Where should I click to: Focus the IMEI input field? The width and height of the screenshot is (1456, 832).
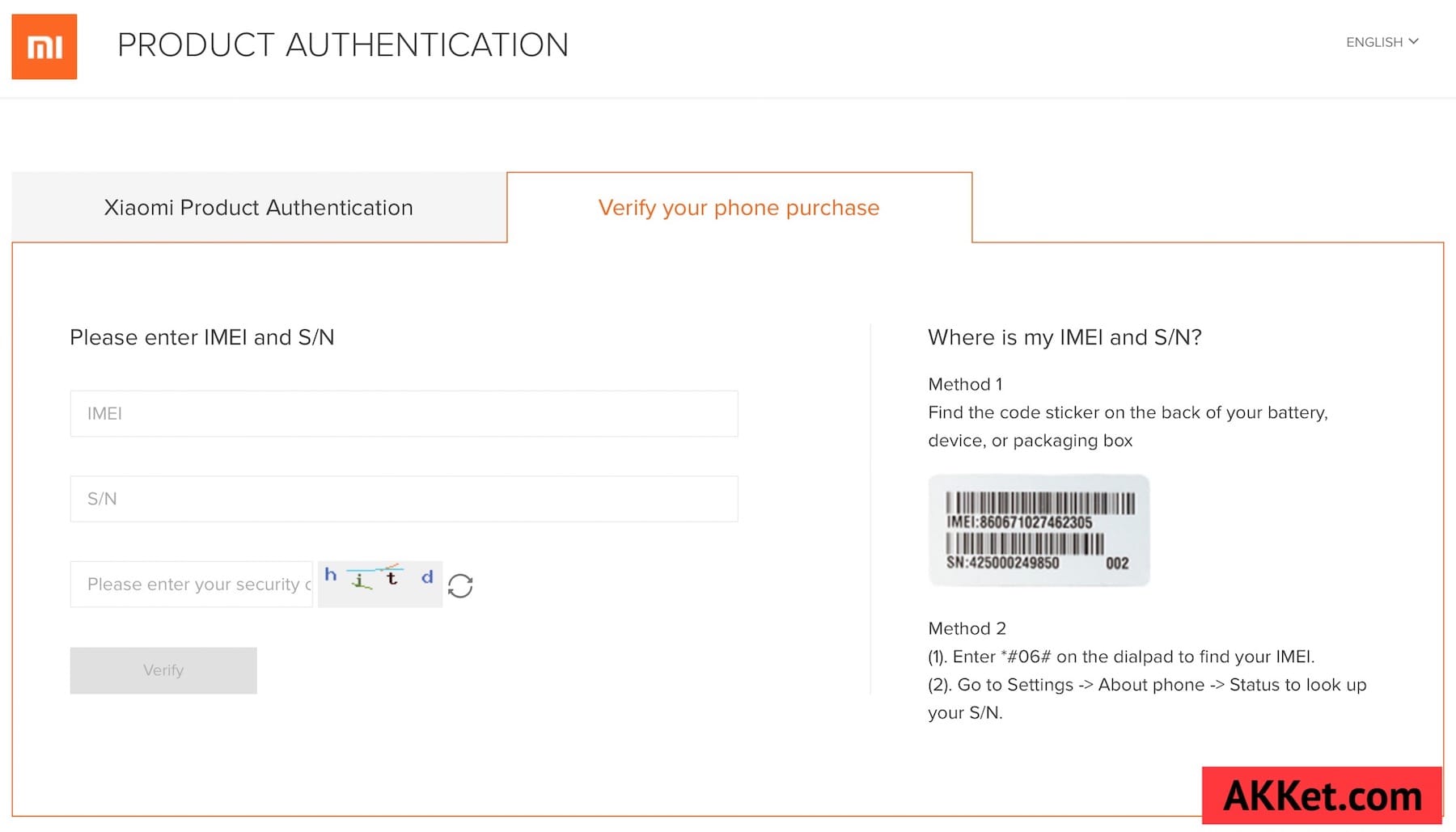[404, 414]
